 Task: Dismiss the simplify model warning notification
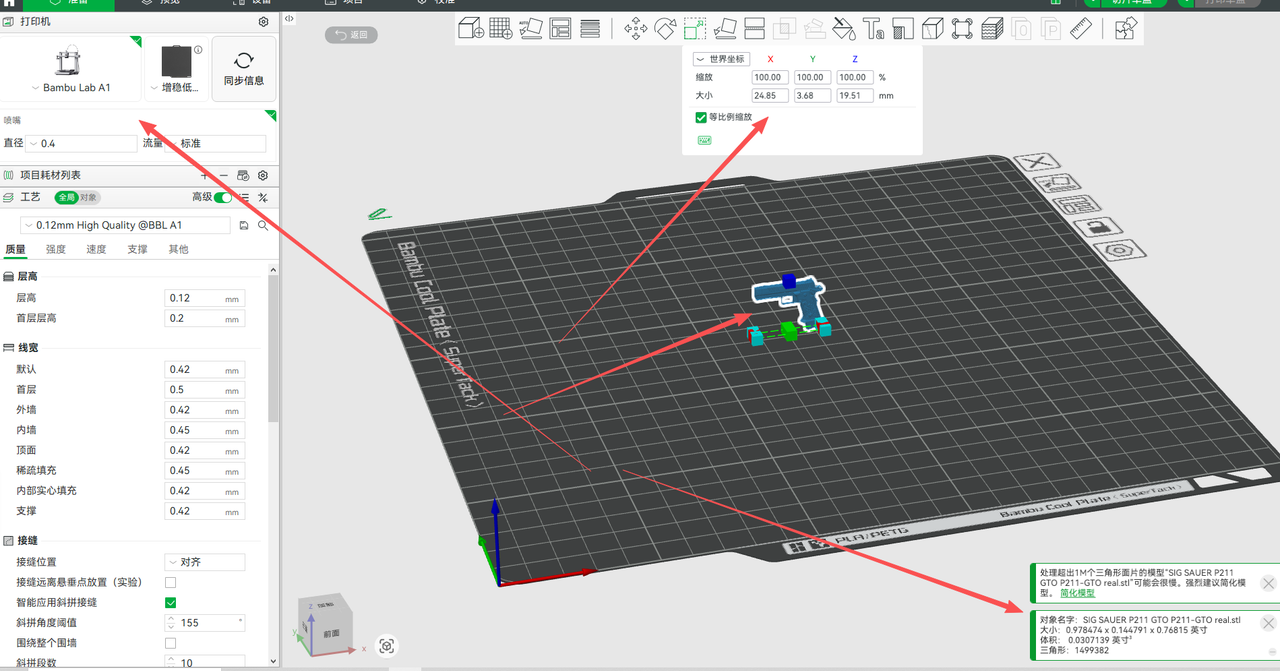tap(1268, 583)
